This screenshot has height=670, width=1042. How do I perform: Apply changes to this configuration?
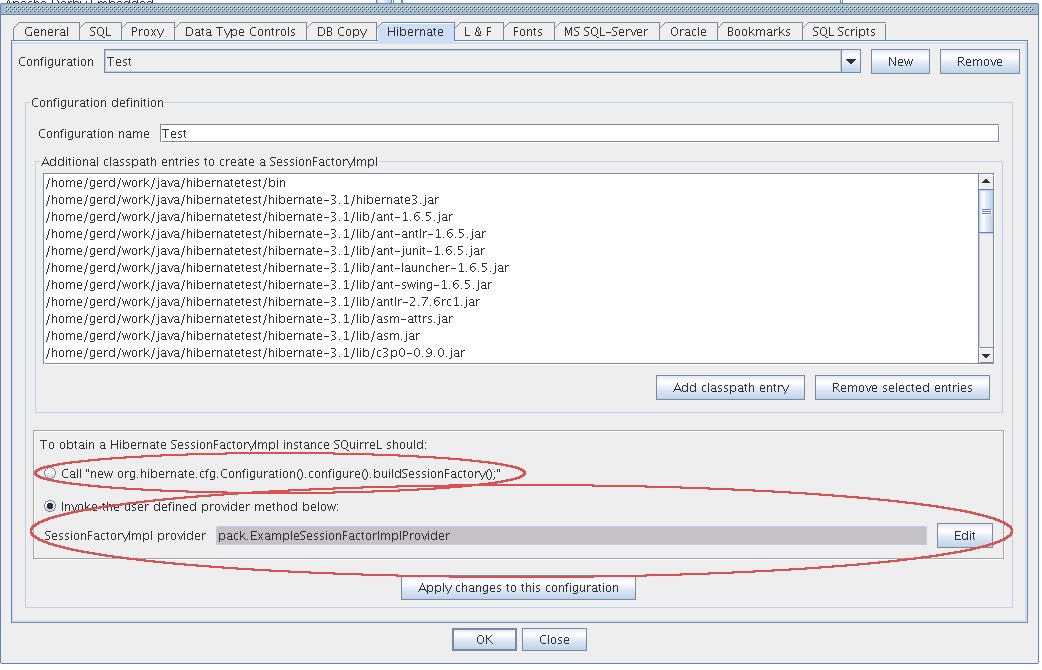(x=518, y=588)
